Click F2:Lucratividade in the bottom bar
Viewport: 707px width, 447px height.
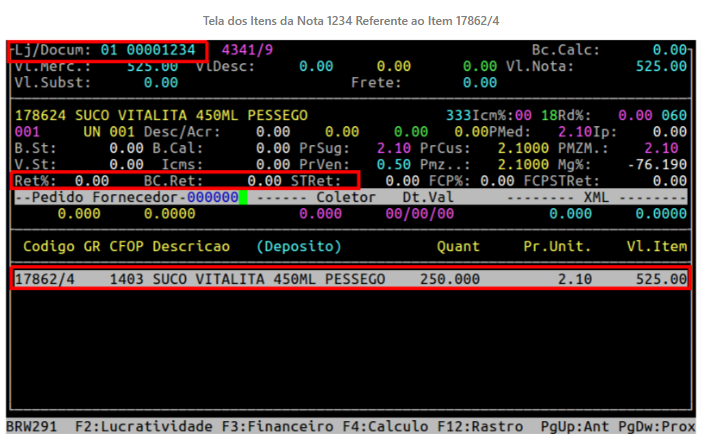[x=144, y=427]
